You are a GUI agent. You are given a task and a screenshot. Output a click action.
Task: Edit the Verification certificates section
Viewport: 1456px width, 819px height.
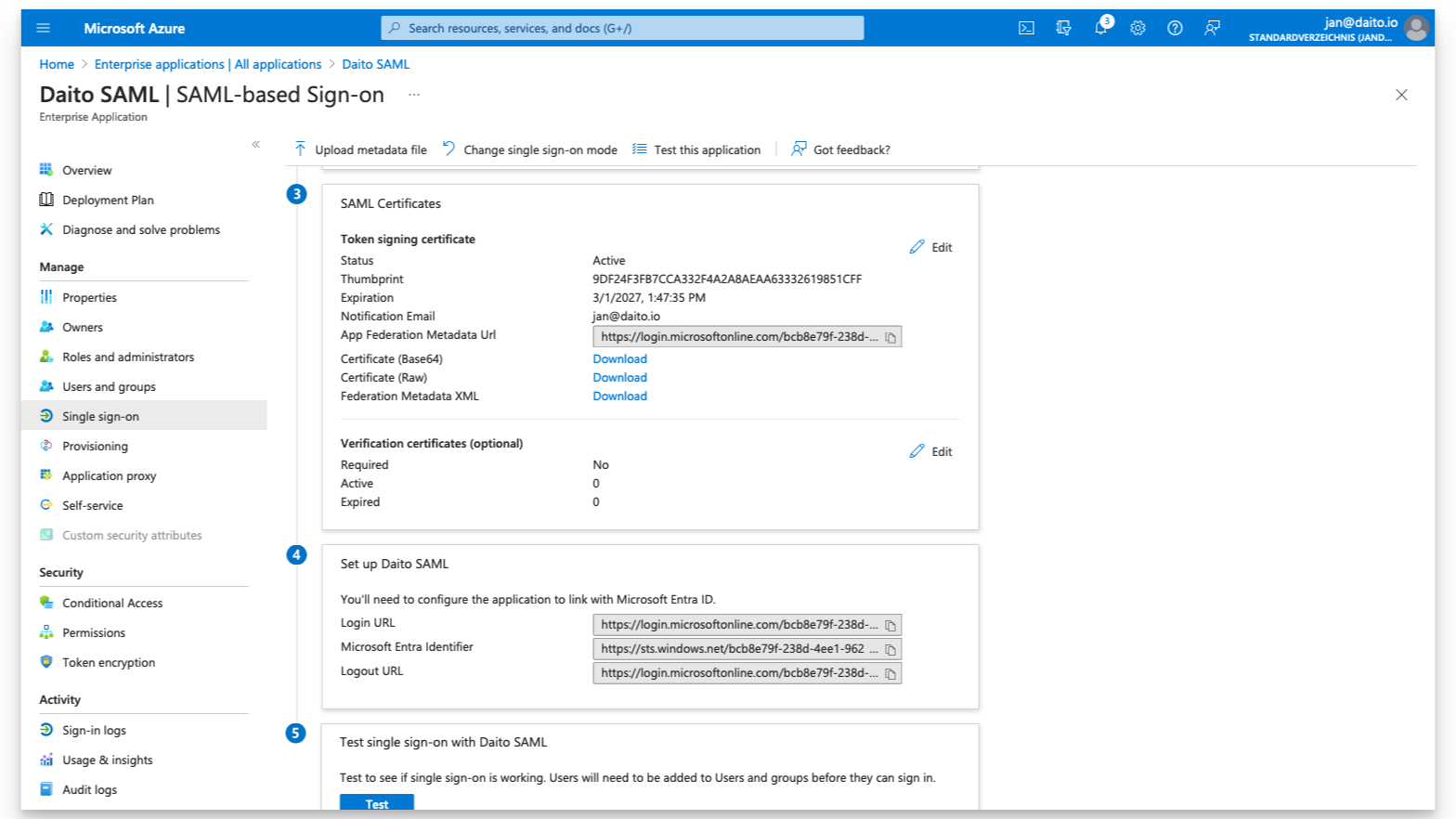[x=930, y=451]
